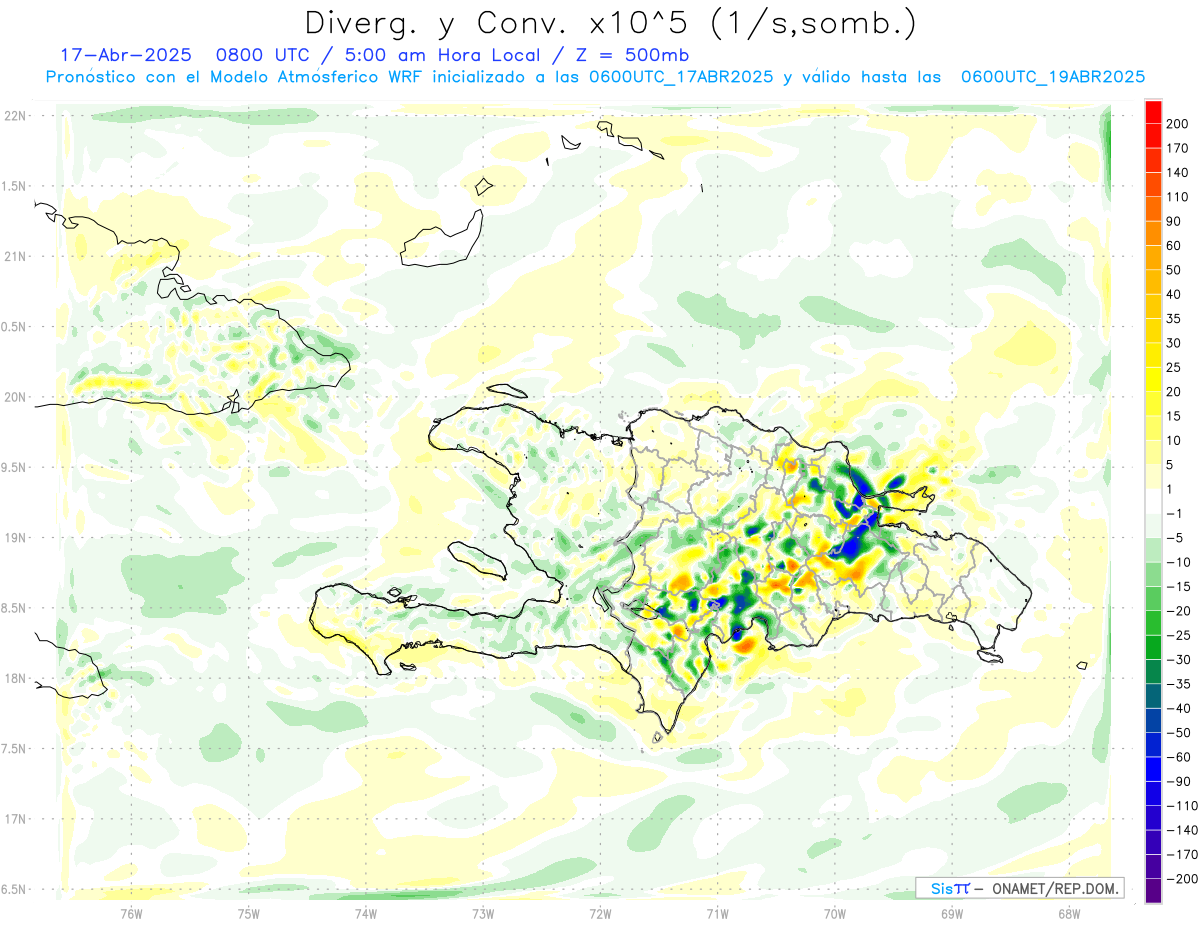Click the '19N' latitude label
The width and height of the screenshot is (1200, 927).
tap(14, 538)
